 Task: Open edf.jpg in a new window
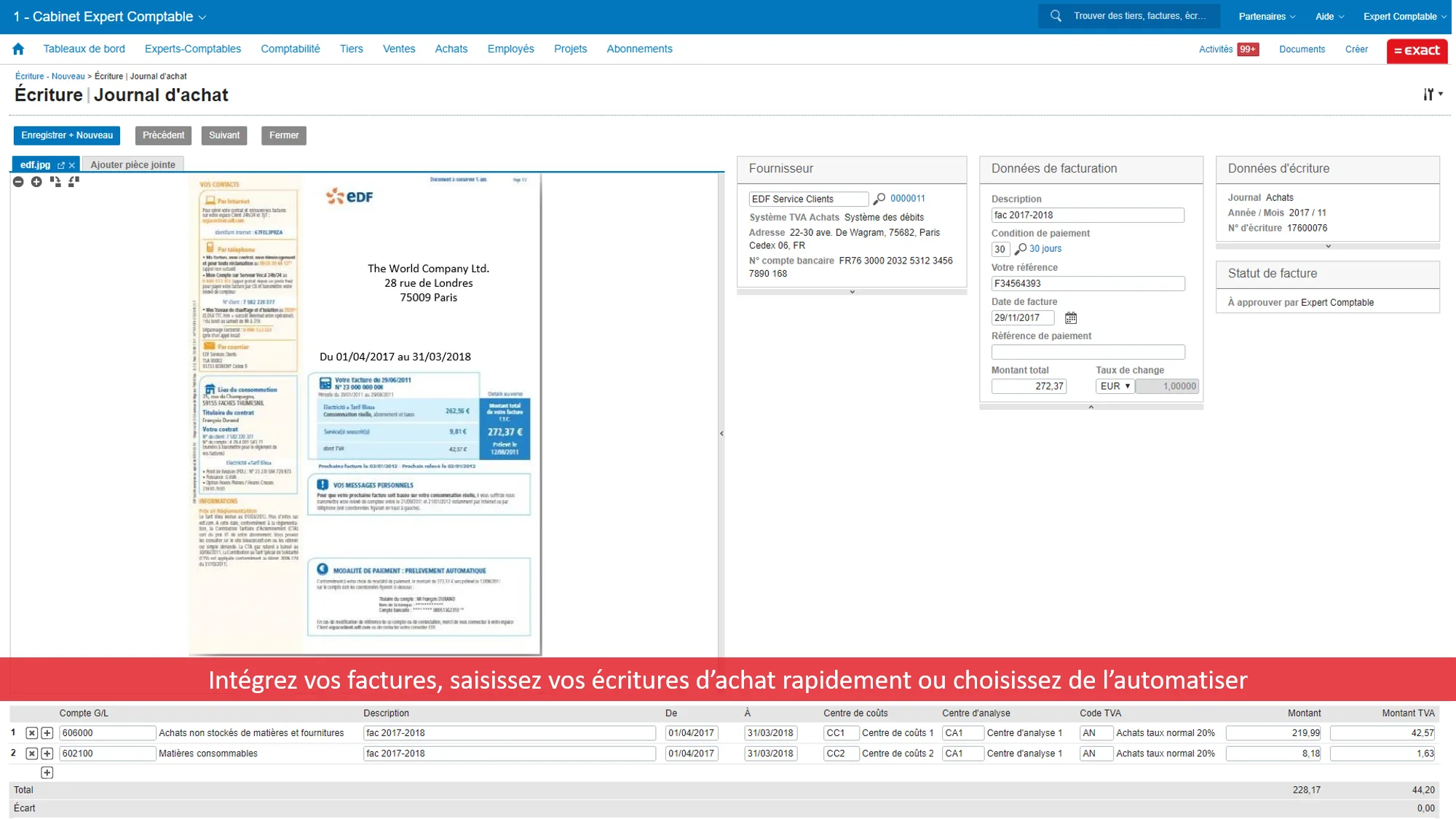[61, 165]
